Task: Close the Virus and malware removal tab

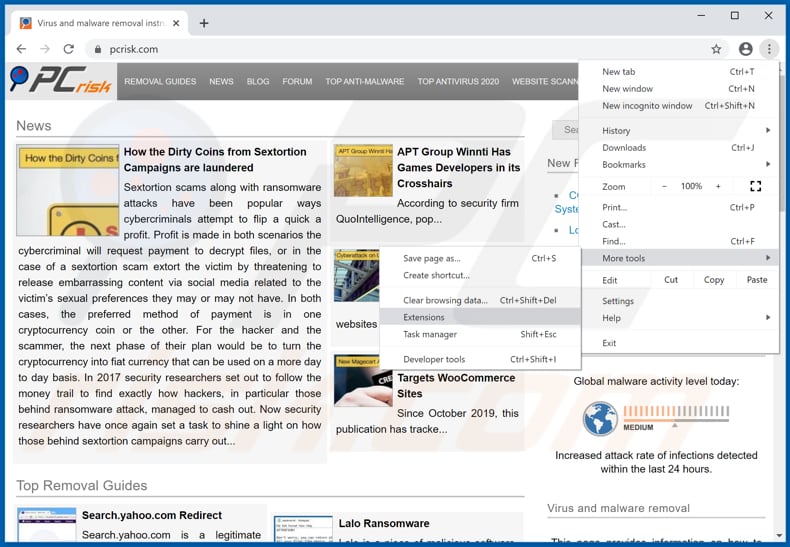Action: click(x=176, y=23)
